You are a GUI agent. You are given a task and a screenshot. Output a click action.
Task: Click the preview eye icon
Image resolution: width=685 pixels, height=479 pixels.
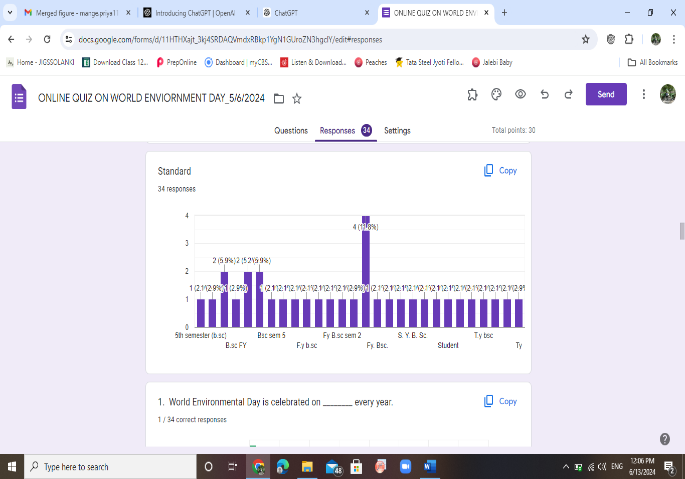[520, 94]
